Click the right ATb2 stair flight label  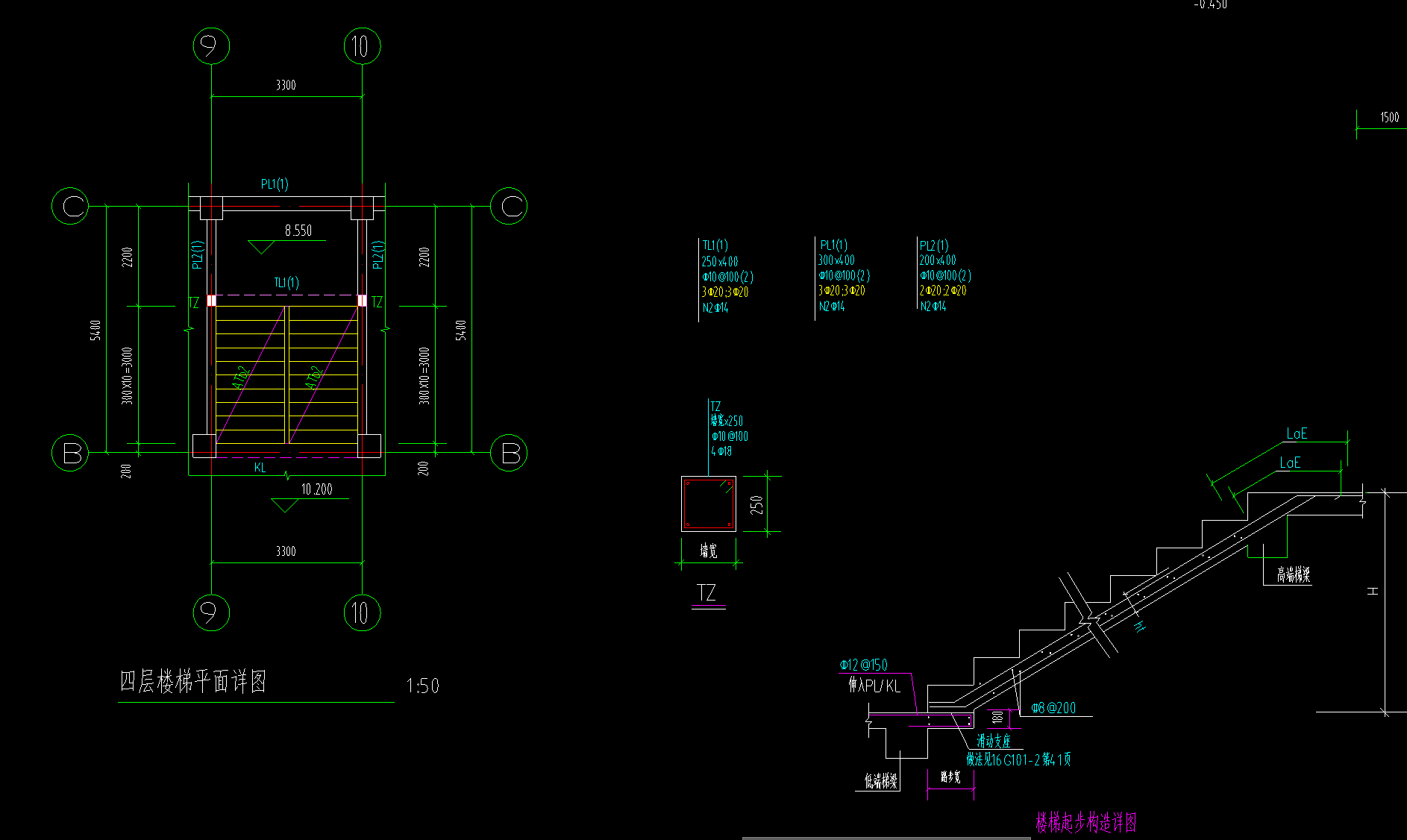[314, 377]
